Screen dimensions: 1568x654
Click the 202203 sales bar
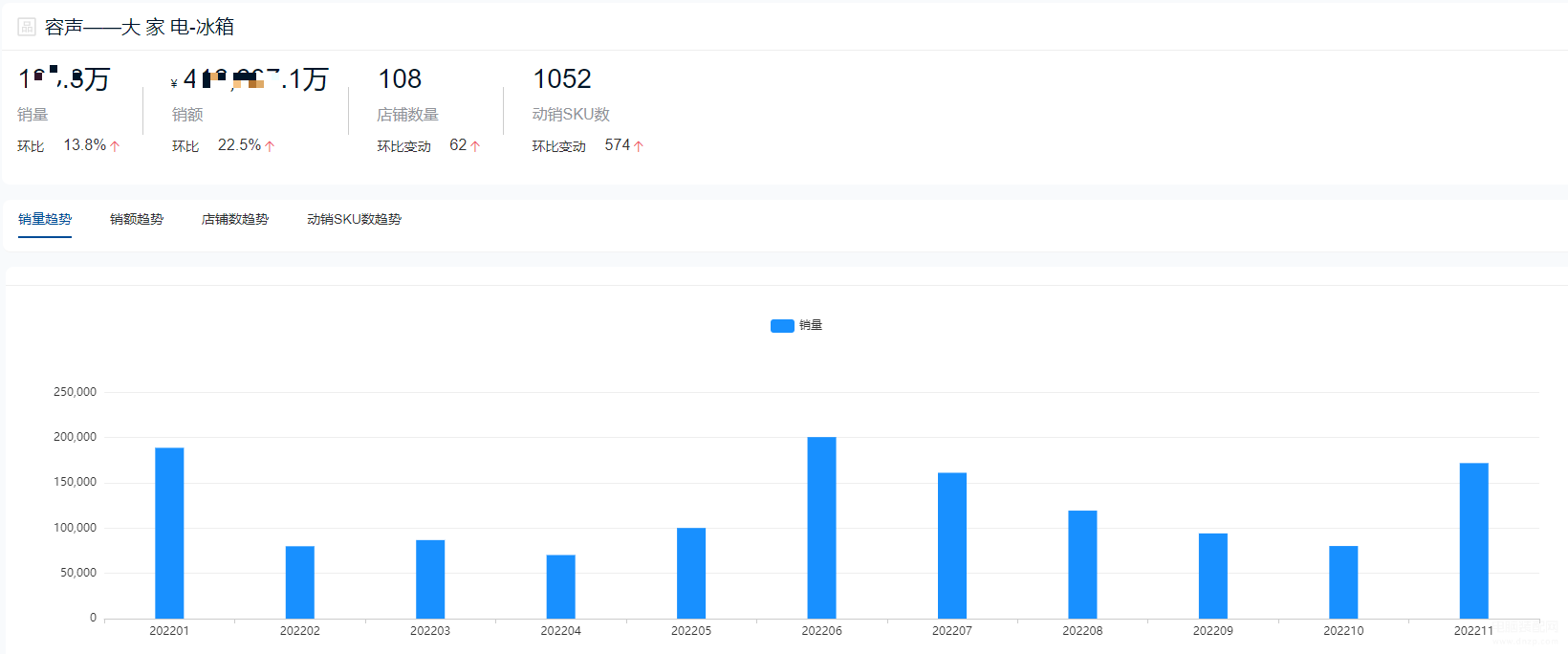pyautogui.click(x=430, y=579)
